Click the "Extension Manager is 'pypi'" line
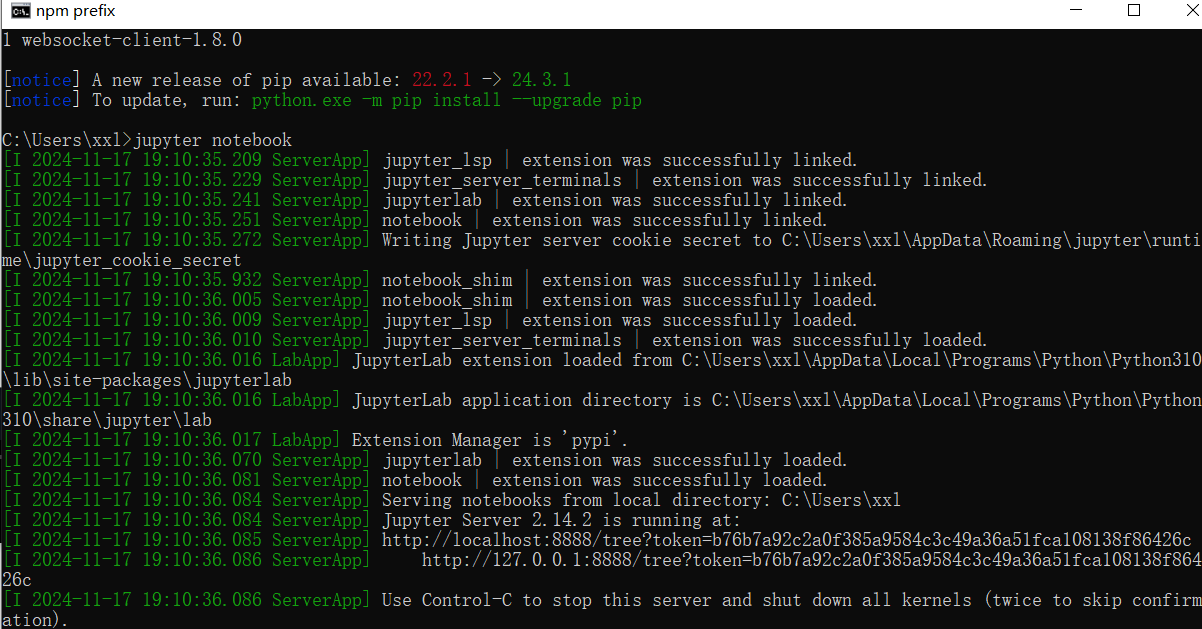The height and width of the screenshot is (629, 1202). (315, 440)
